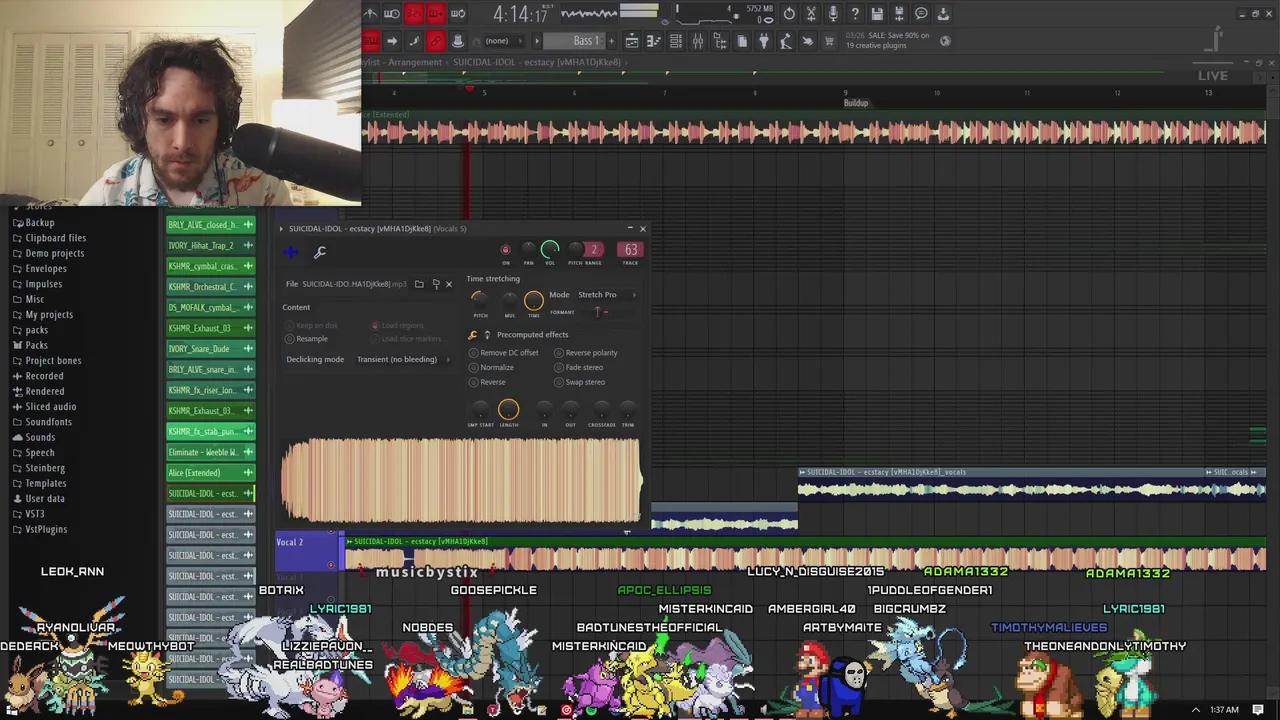This screenshot has width=1280, height=720.
Task: Enable the Normalize option
Action: pos(474,367)
